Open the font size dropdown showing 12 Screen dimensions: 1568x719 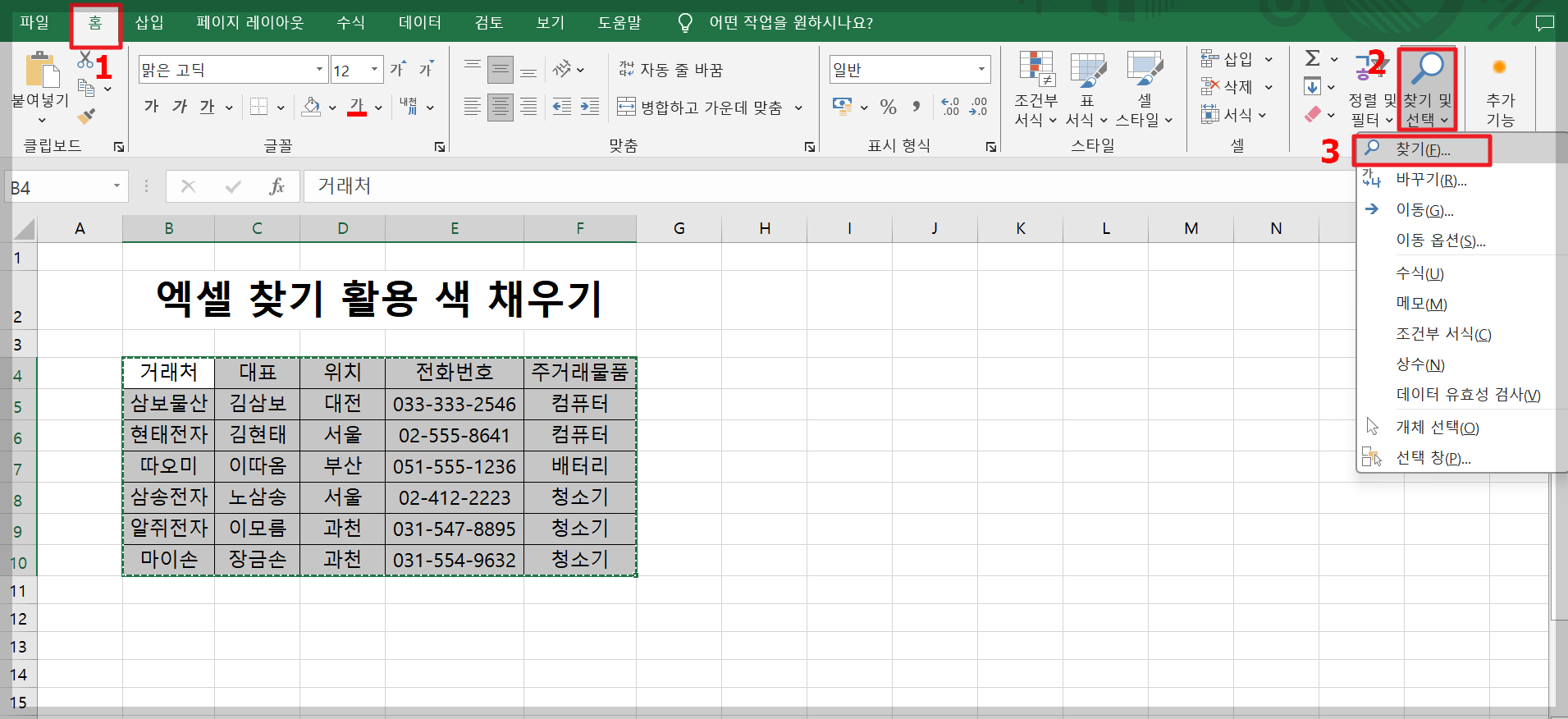(375, 70)
